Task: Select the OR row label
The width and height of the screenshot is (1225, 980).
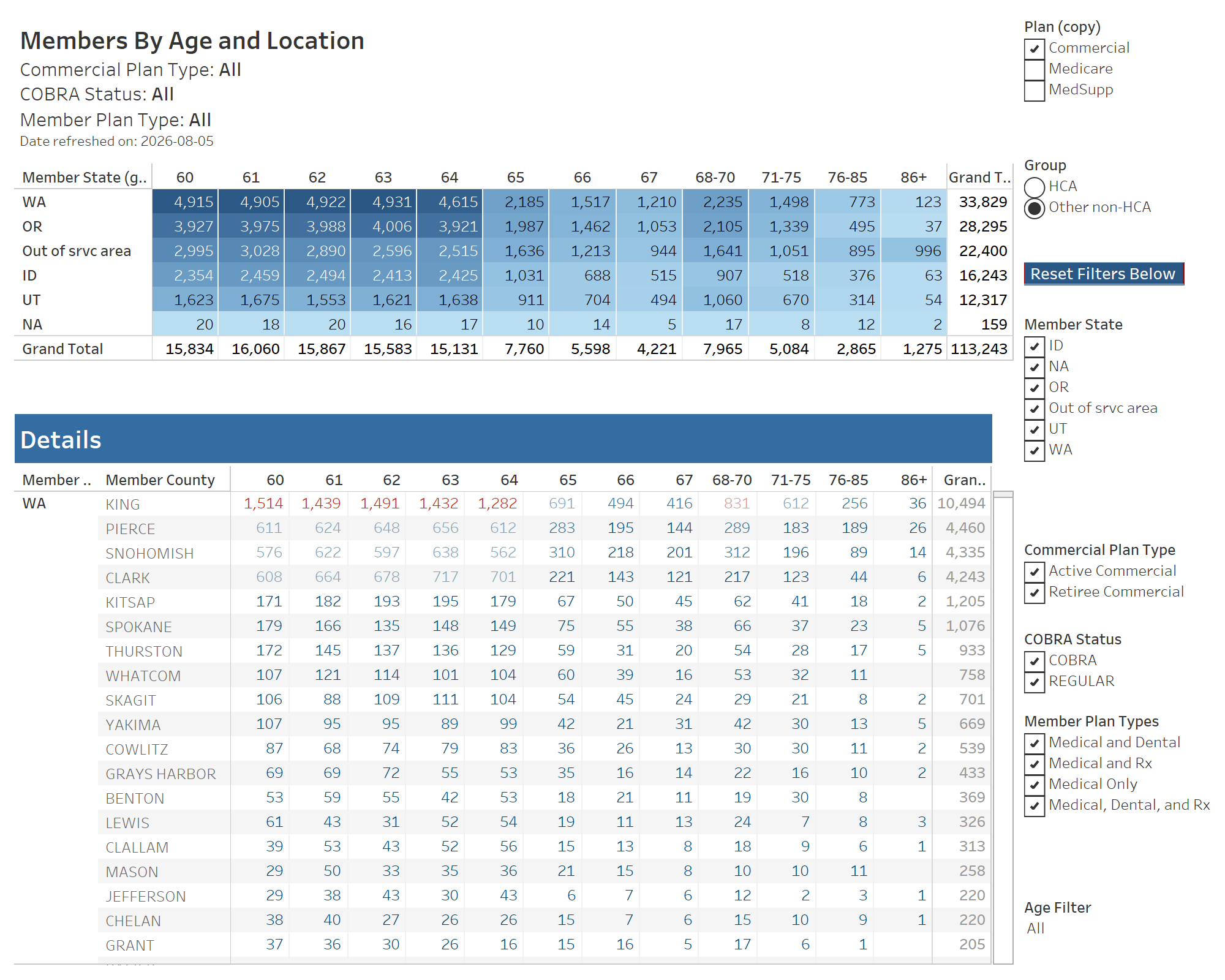Action: [32, 227]
